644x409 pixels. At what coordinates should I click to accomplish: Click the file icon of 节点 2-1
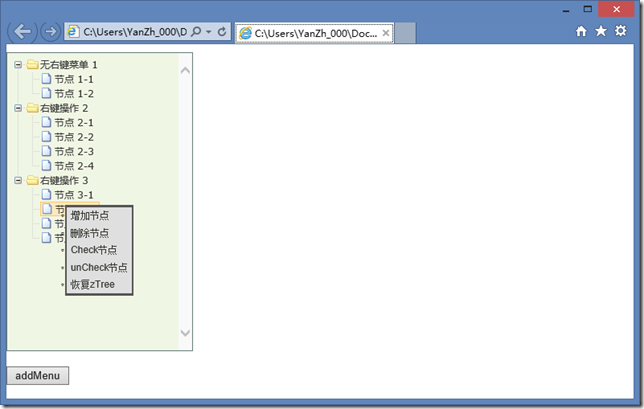click(x=47, y=122)
